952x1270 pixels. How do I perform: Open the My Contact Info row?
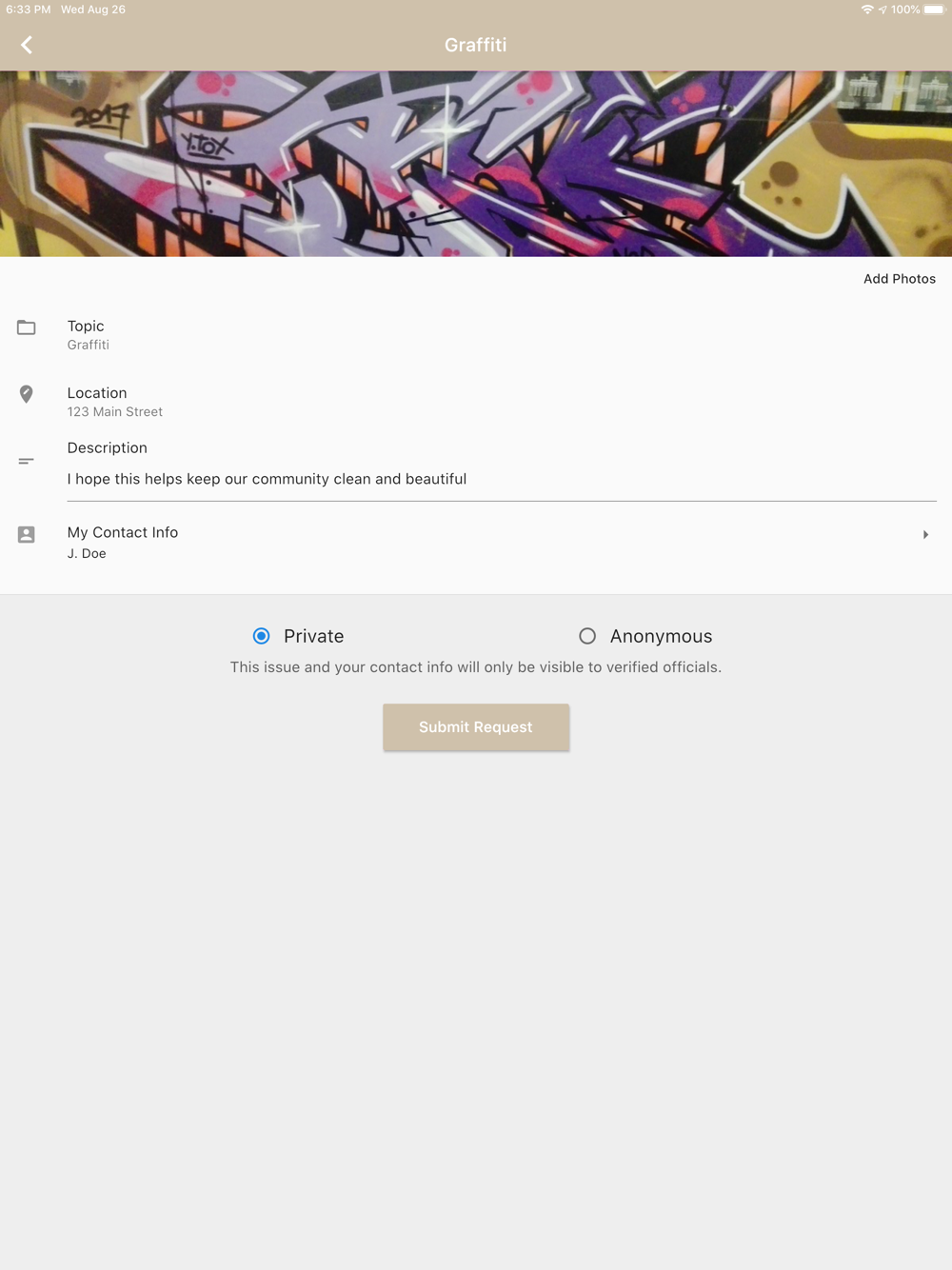click(476, 543)
